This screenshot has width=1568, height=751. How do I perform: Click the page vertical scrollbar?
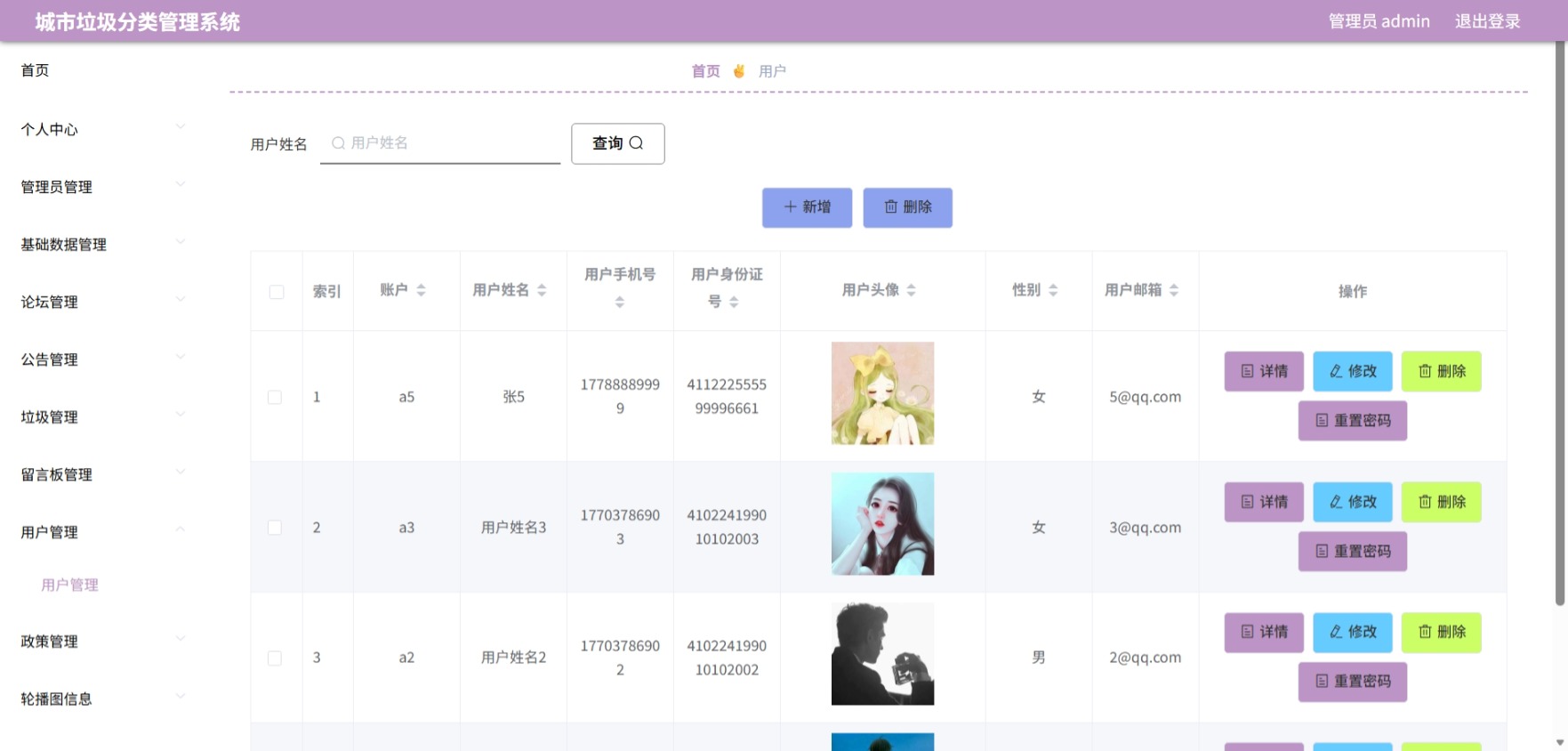tap(1560, 325)
